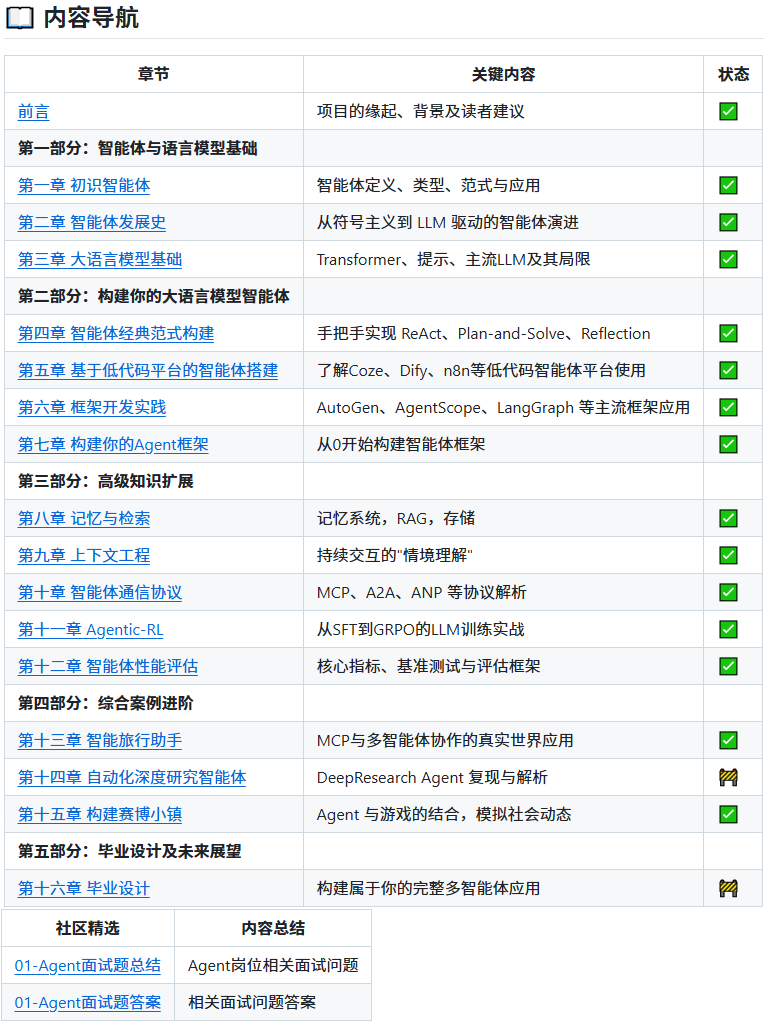Open the 01-Agent面试题总结 link
Screen dimensions: 764x1026
click(x=88, y=966)
